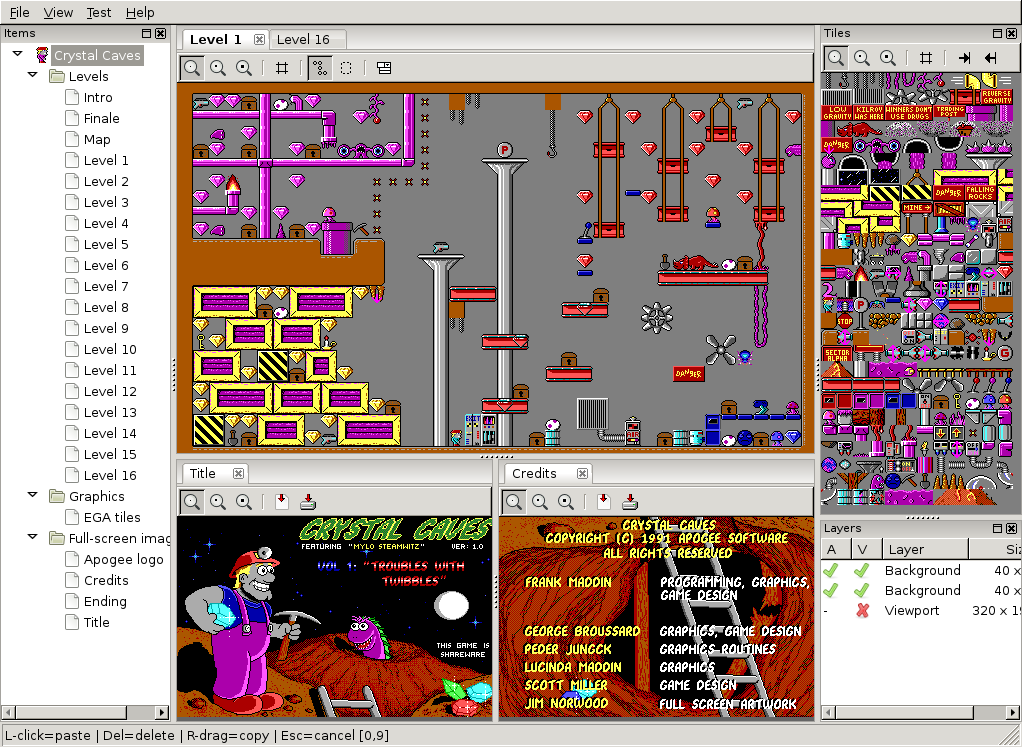Activate the dashed-selection object mode icon
Screen dimensions: 1022x747
click(346, 68)
